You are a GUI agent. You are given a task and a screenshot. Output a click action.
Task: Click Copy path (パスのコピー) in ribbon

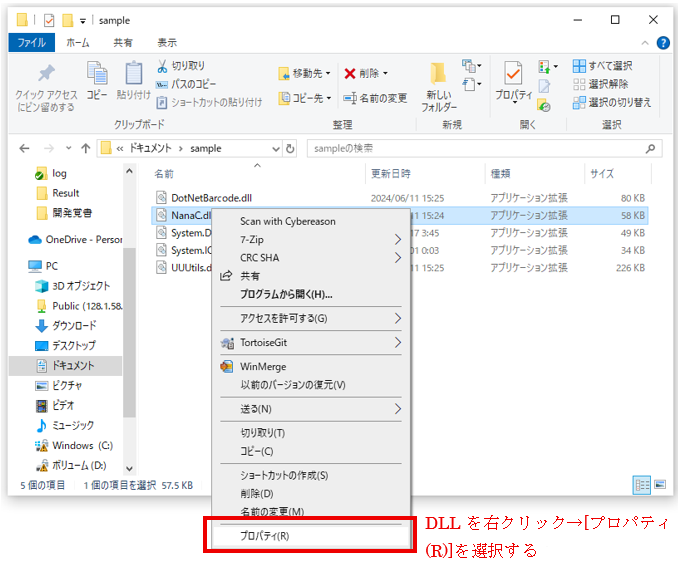click(186, 84)
